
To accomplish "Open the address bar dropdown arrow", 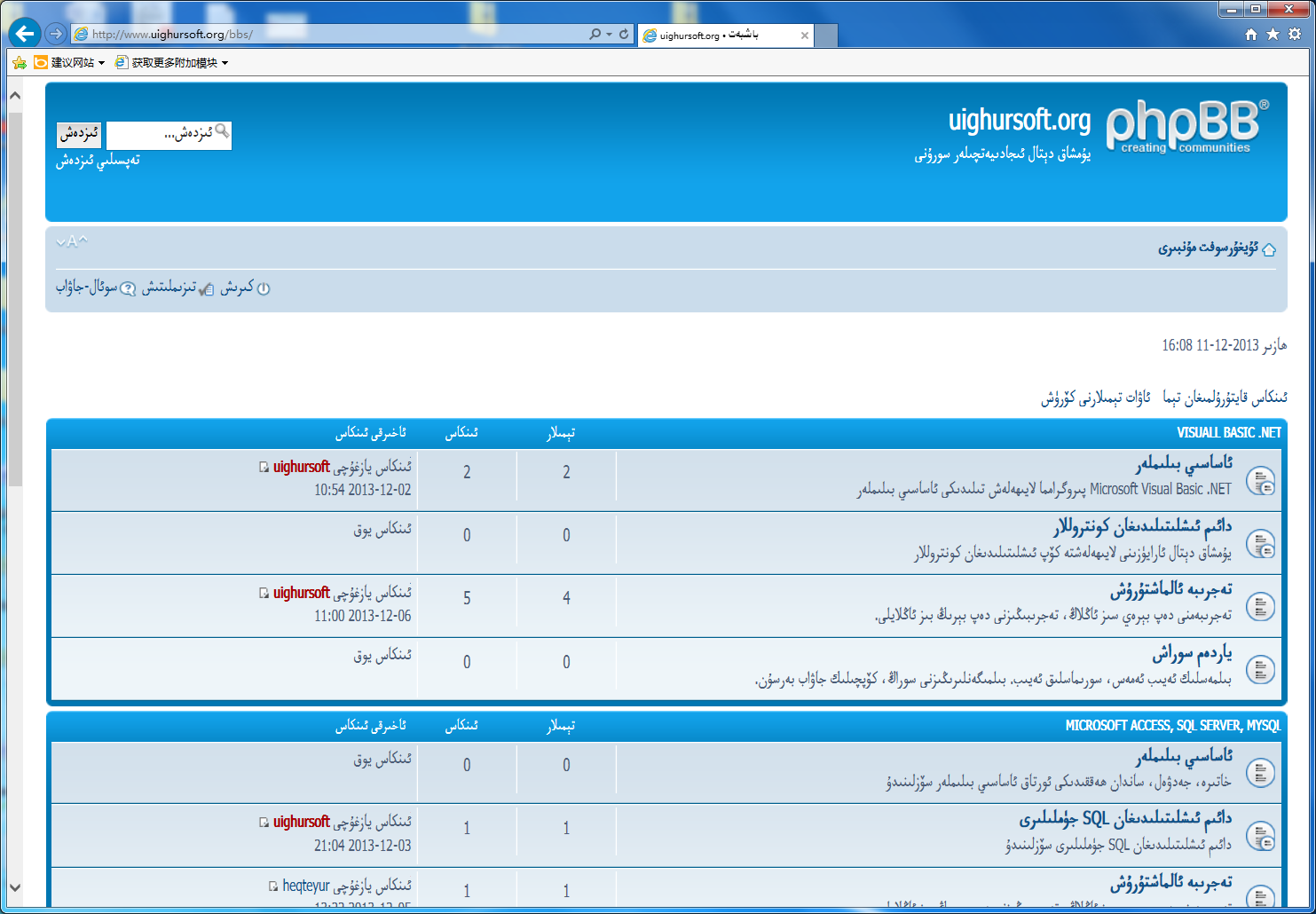I will pos(609,35).
